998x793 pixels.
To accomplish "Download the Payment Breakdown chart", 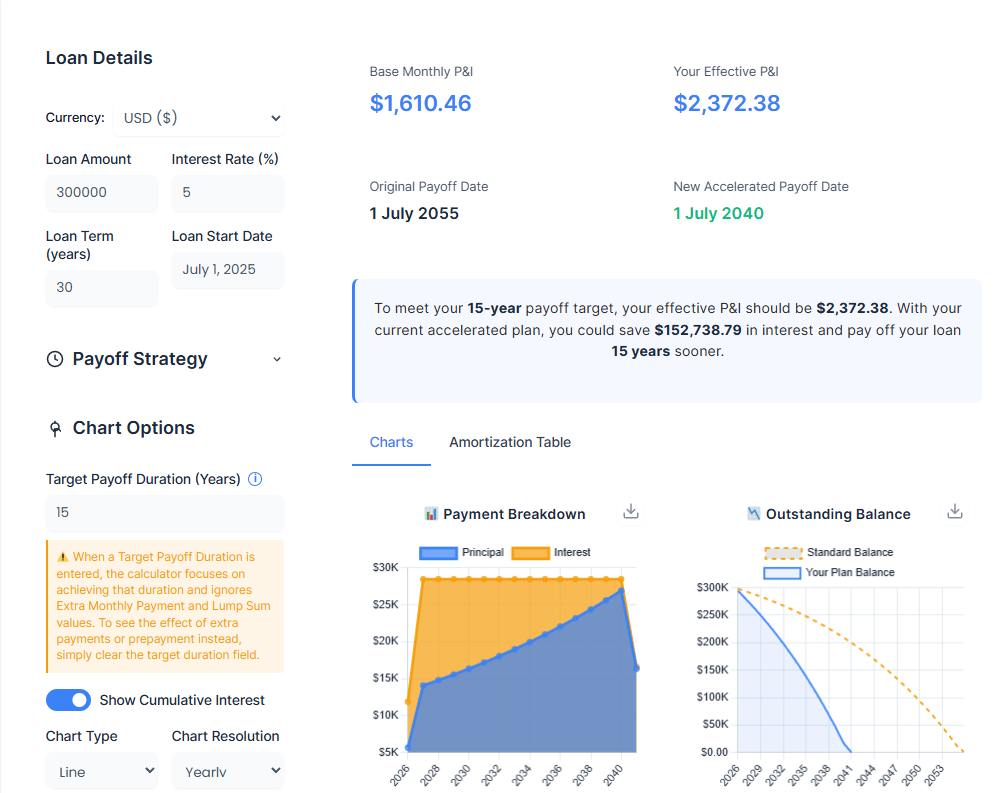I will (631, 510).
